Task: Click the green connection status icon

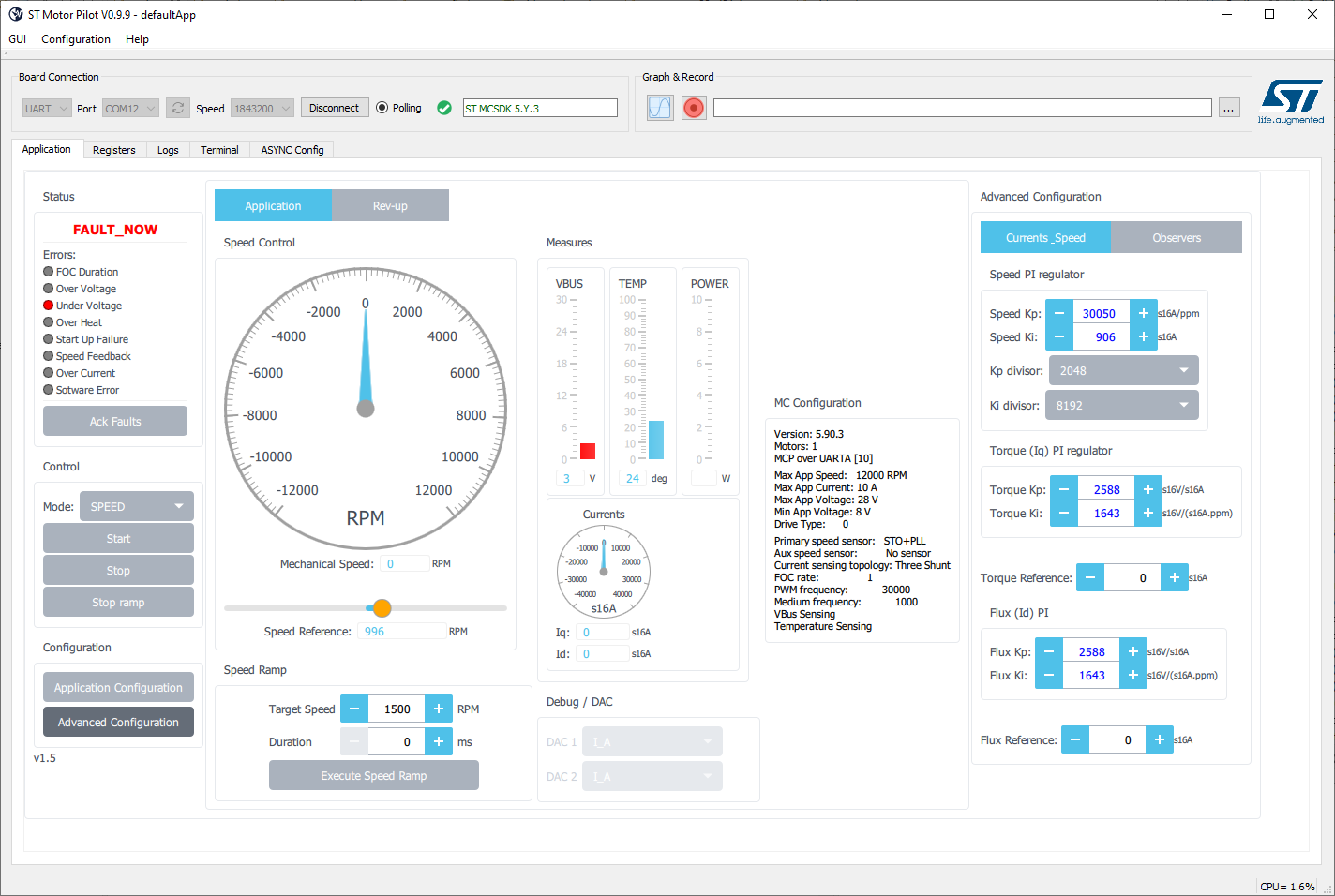Action: pos(444,108)
